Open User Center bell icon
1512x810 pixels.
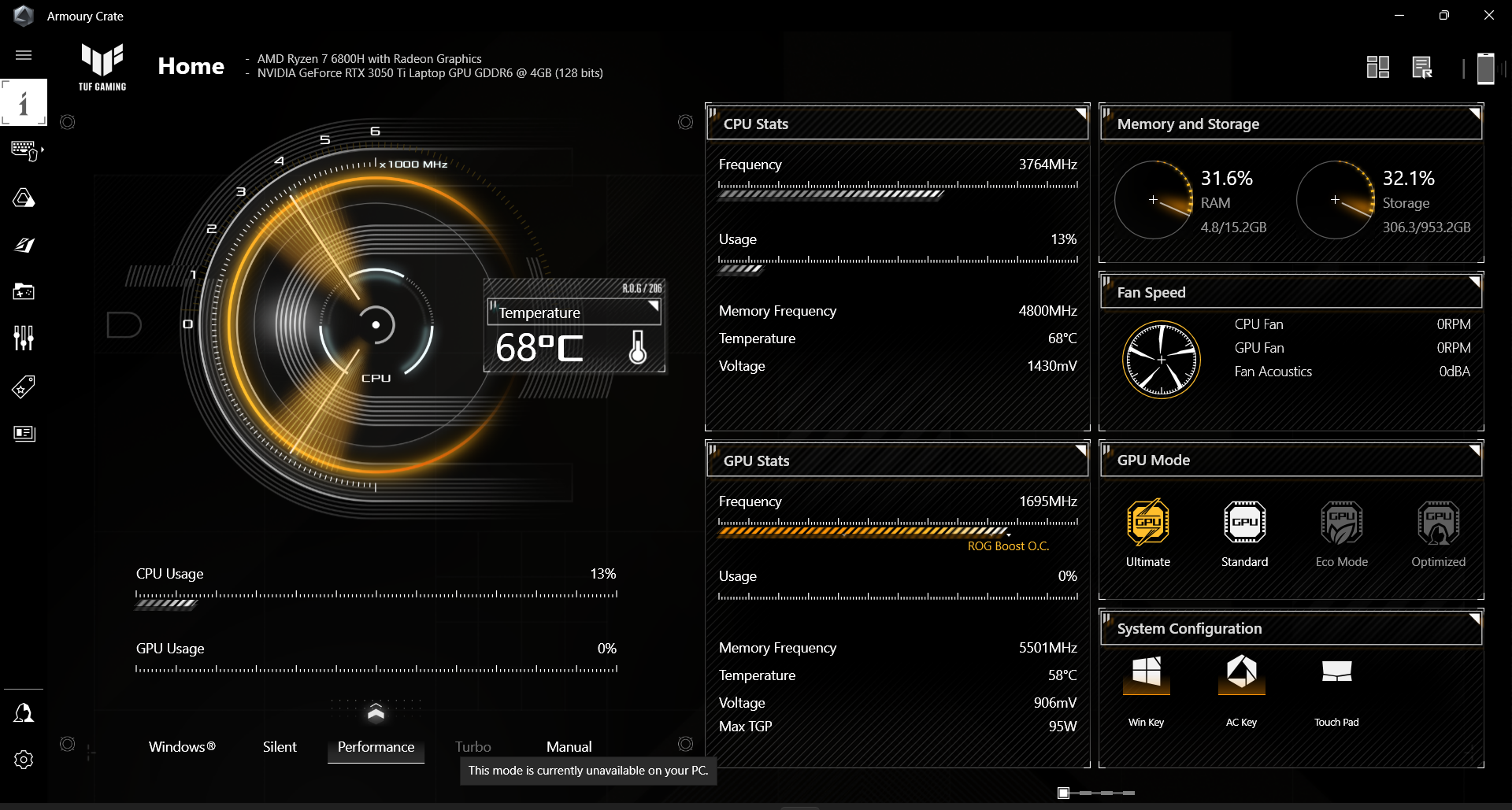click(x=24, y=713)
